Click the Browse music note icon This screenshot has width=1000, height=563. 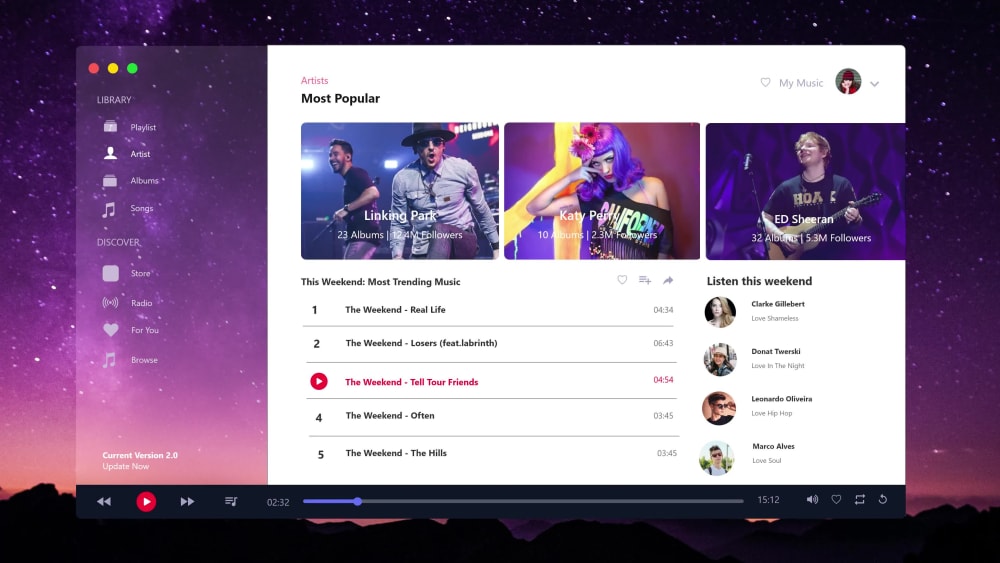pyautogui.click(x=110, y=360)
